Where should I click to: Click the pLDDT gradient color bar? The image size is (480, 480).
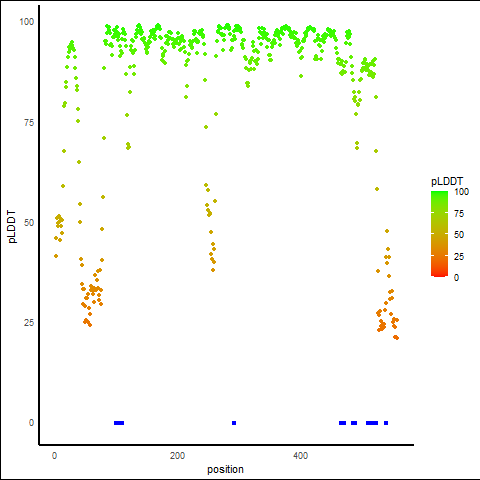coord(439,234)
